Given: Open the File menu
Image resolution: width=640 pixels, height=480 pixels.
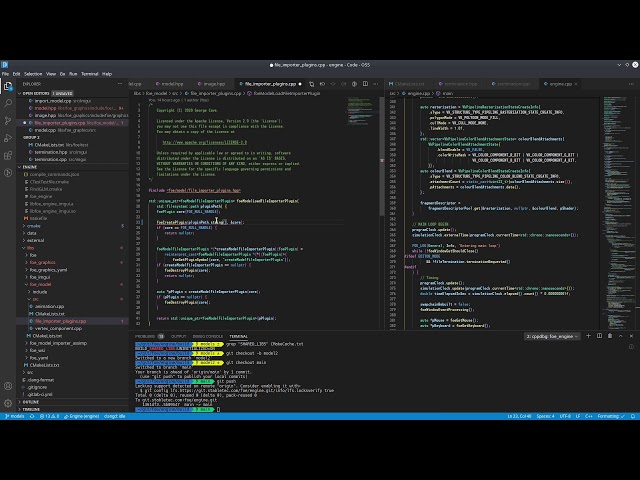Looking at the screenshot, I should (5, 74).
